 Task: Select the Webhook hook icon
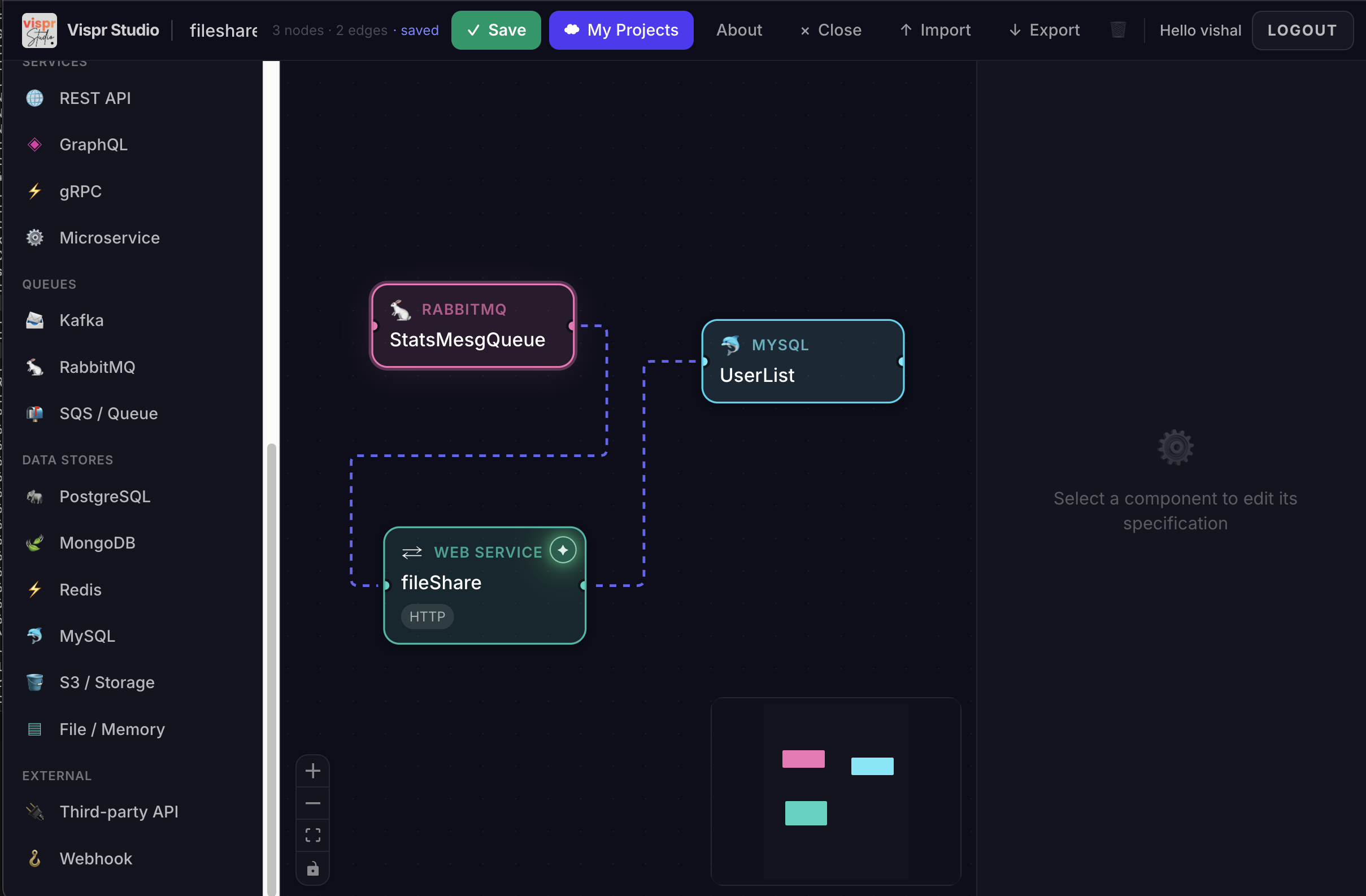pos(35,859)
